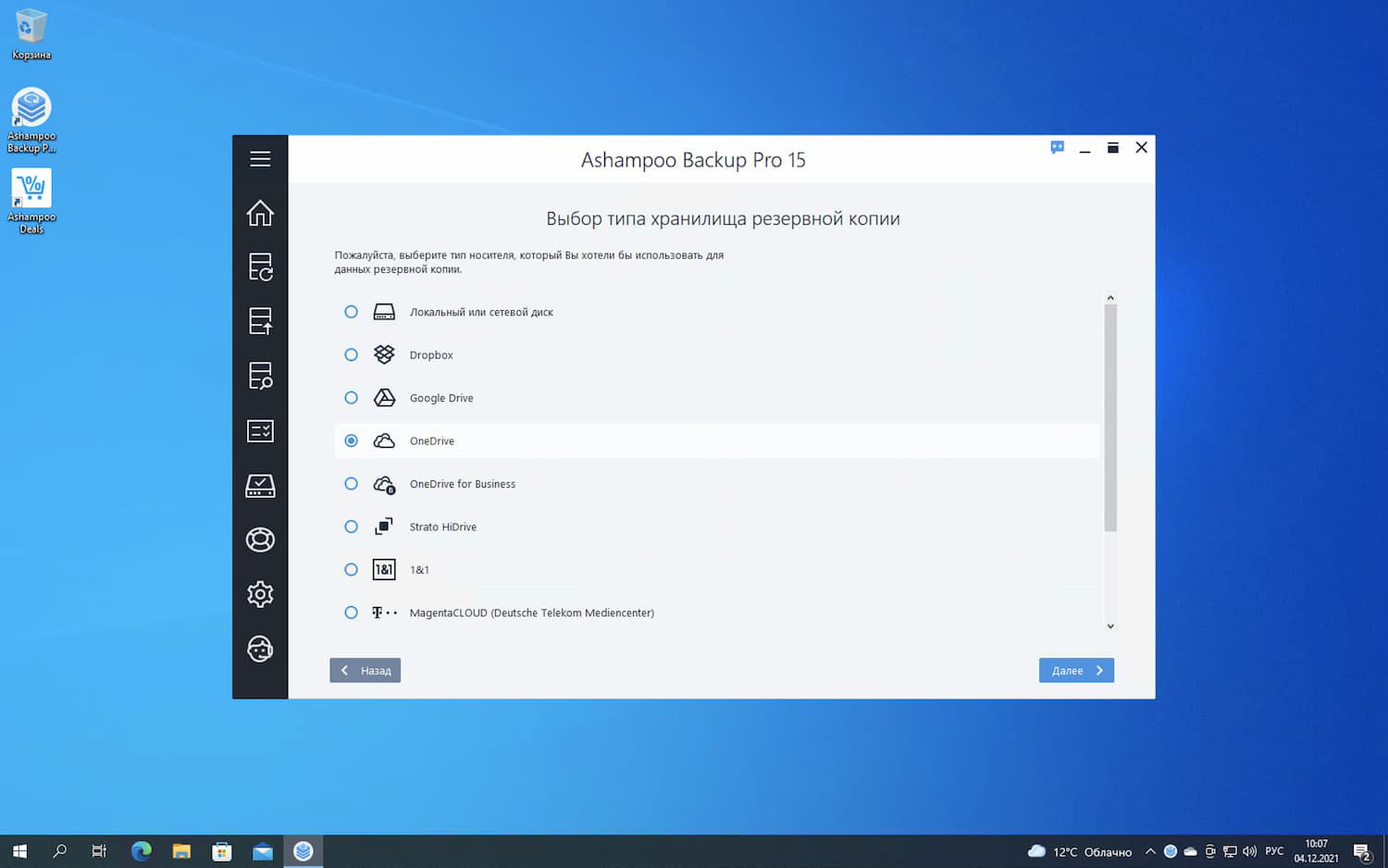Select the OneDrive radio button
Image resolution: width=1388 pixels, height=868 pixels.
351,440
